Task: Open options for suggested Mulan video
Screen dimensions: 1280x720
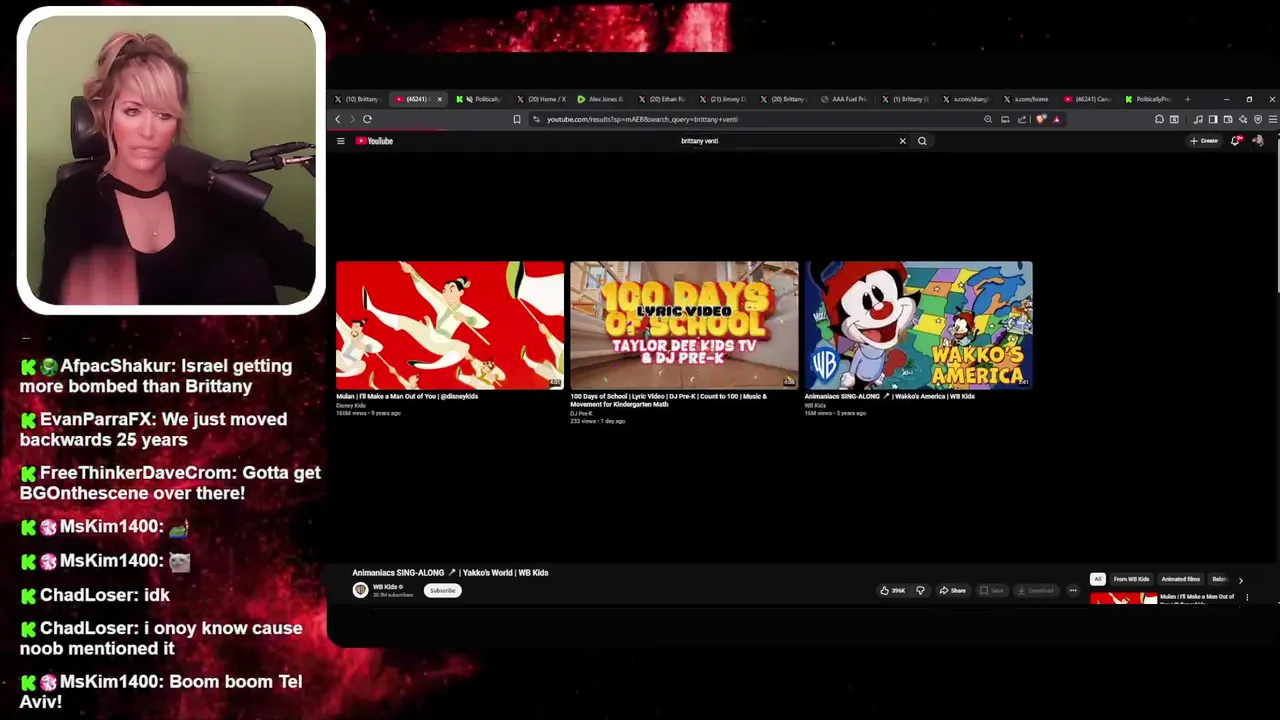Action: click(1246, 598)
